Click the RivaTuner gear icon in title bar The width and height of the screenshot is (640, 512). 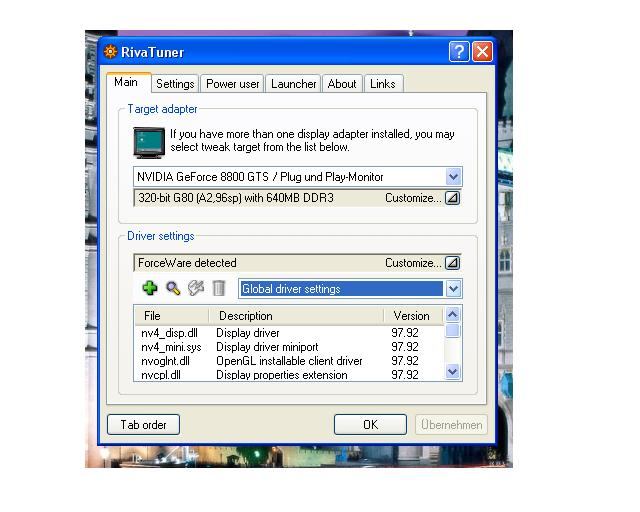click(x=110, y=52)
